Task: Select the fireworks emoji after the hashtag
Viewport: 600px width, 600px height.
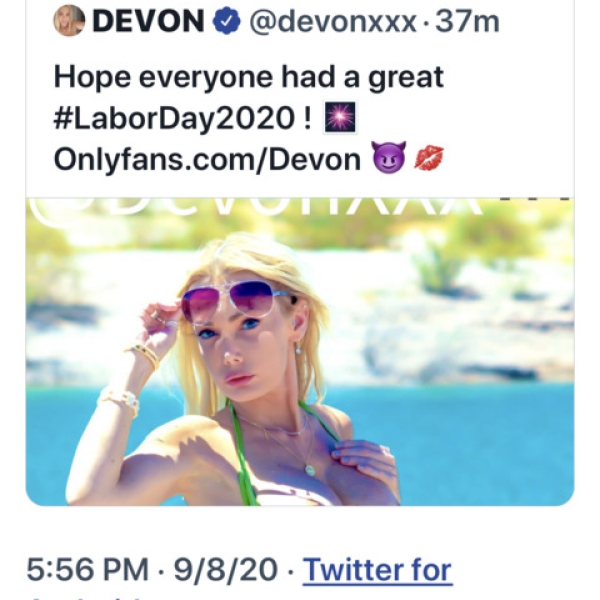Action: (340, 117)
